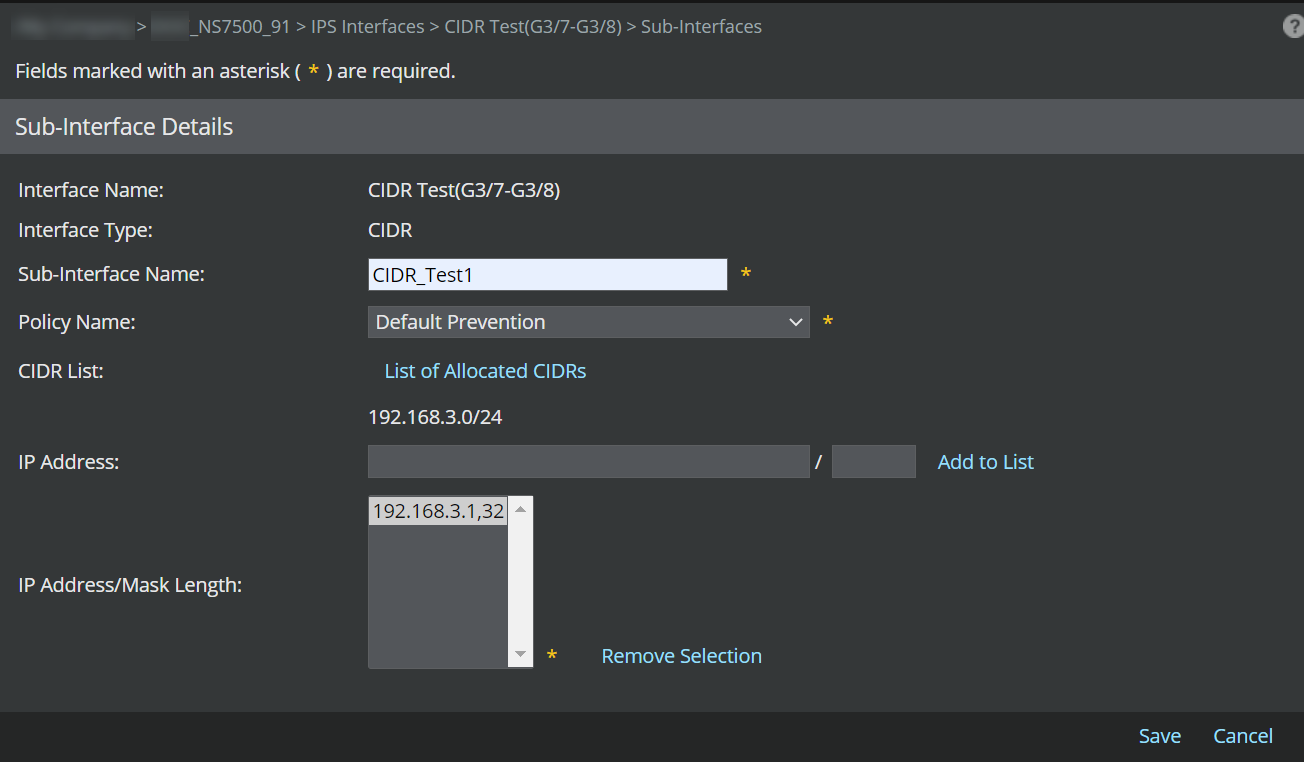This screenshot has width=1304, height=762.
Task: Click the IP Address/Mask Length label
Action: coord(130,585)
